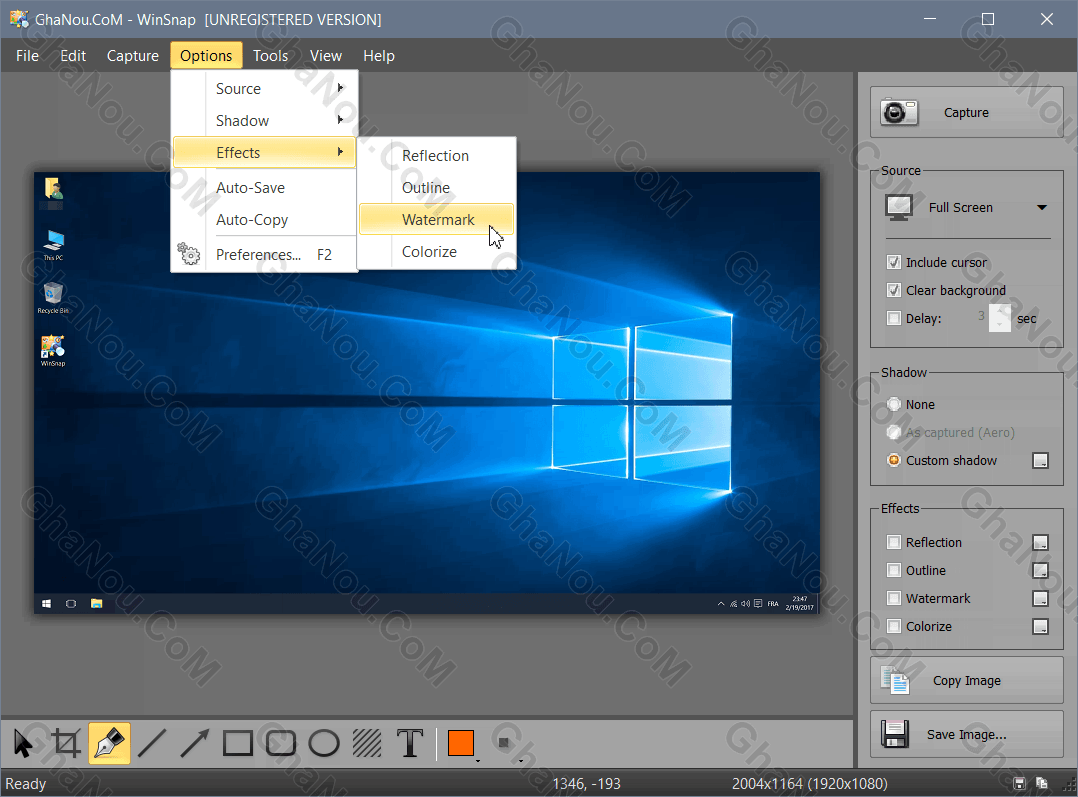Select the None shadow radio button
The image size is (1078, 797).
click(x=894, y=404)
